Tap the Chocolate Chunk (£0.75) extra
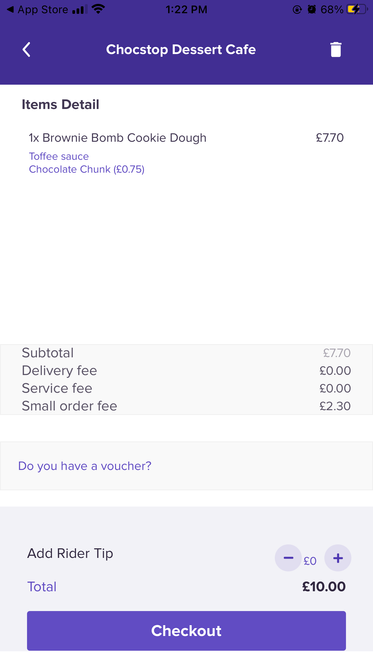The width and height of the screenshot is (373, 663). point(87,170)
